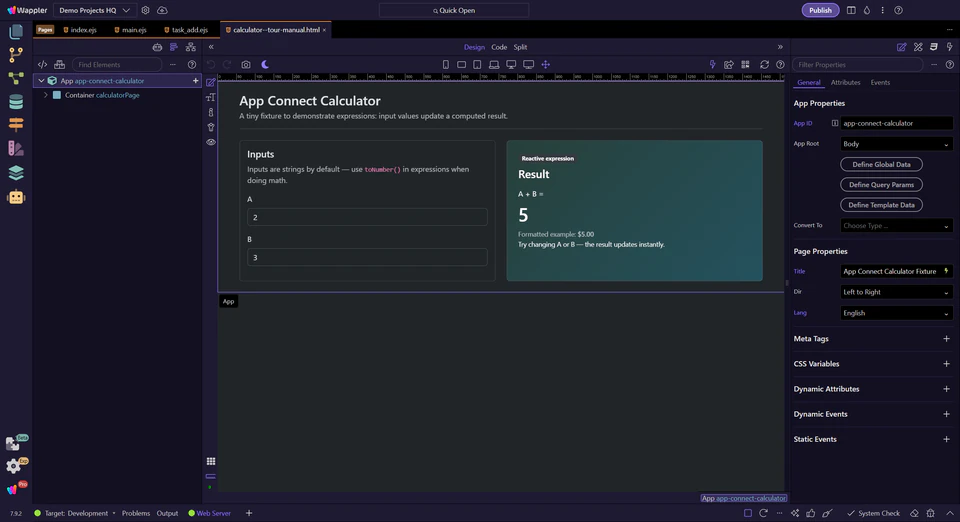
Task: Click the Quick Open search box
Action: [x=454, y=10]
